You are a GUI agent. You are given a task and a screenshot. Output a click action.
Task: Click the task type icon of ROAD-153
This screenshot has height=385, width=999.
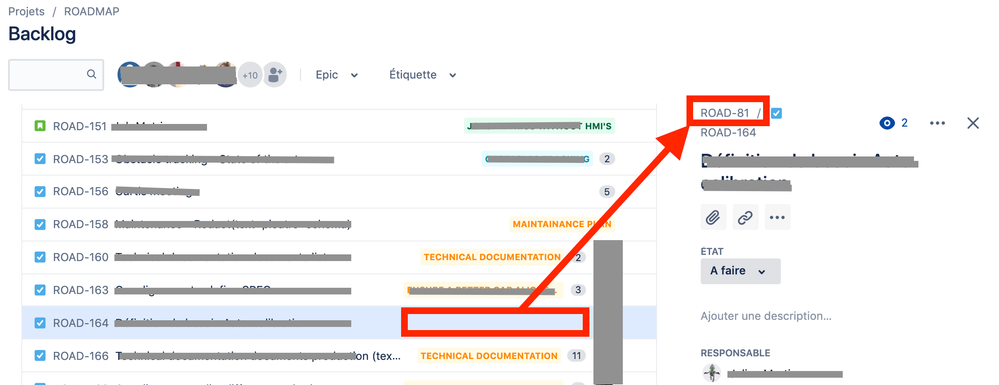click(40, 159)
